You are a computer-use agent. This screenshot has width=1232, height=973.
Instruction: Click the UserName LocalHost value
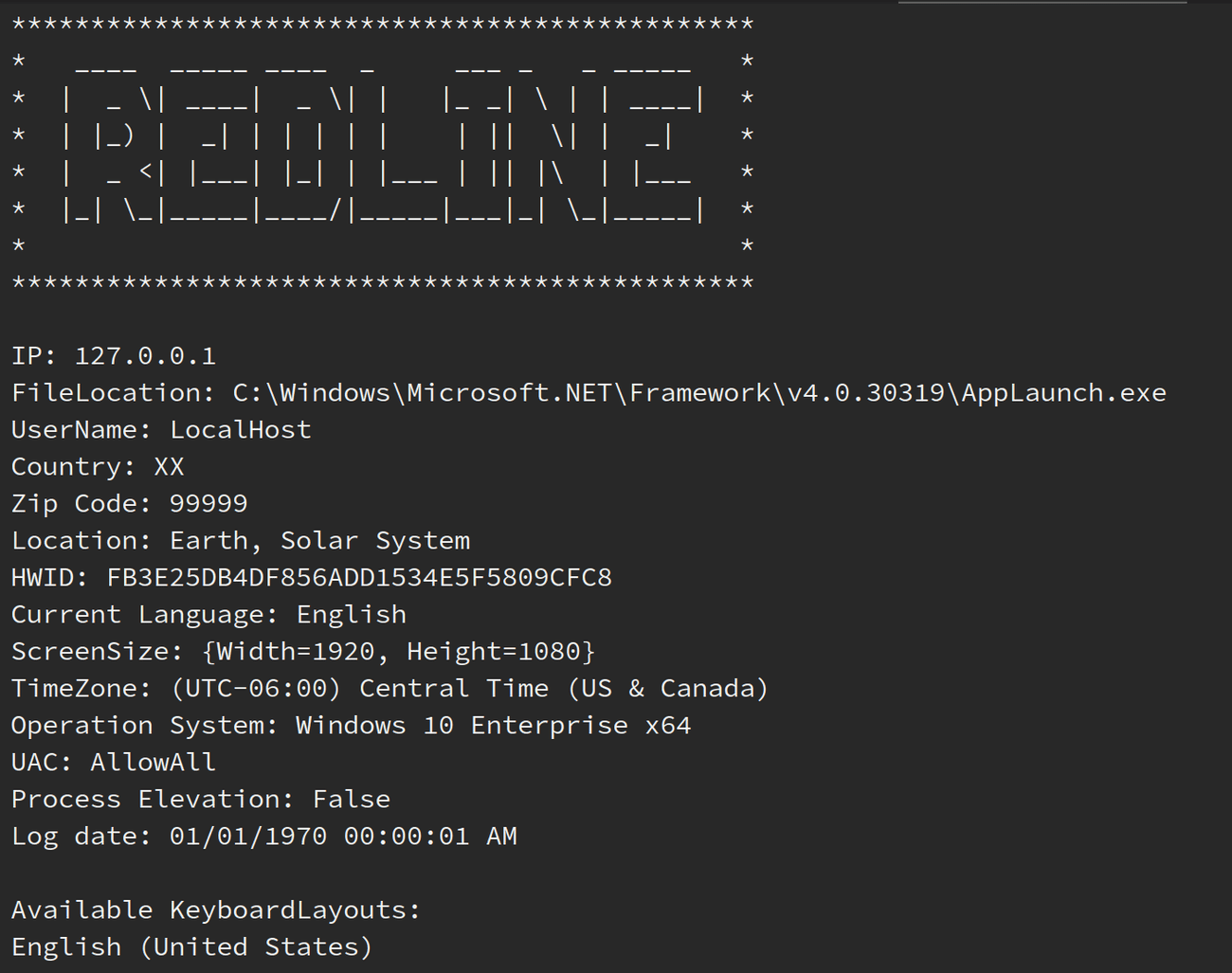(240, 429)
